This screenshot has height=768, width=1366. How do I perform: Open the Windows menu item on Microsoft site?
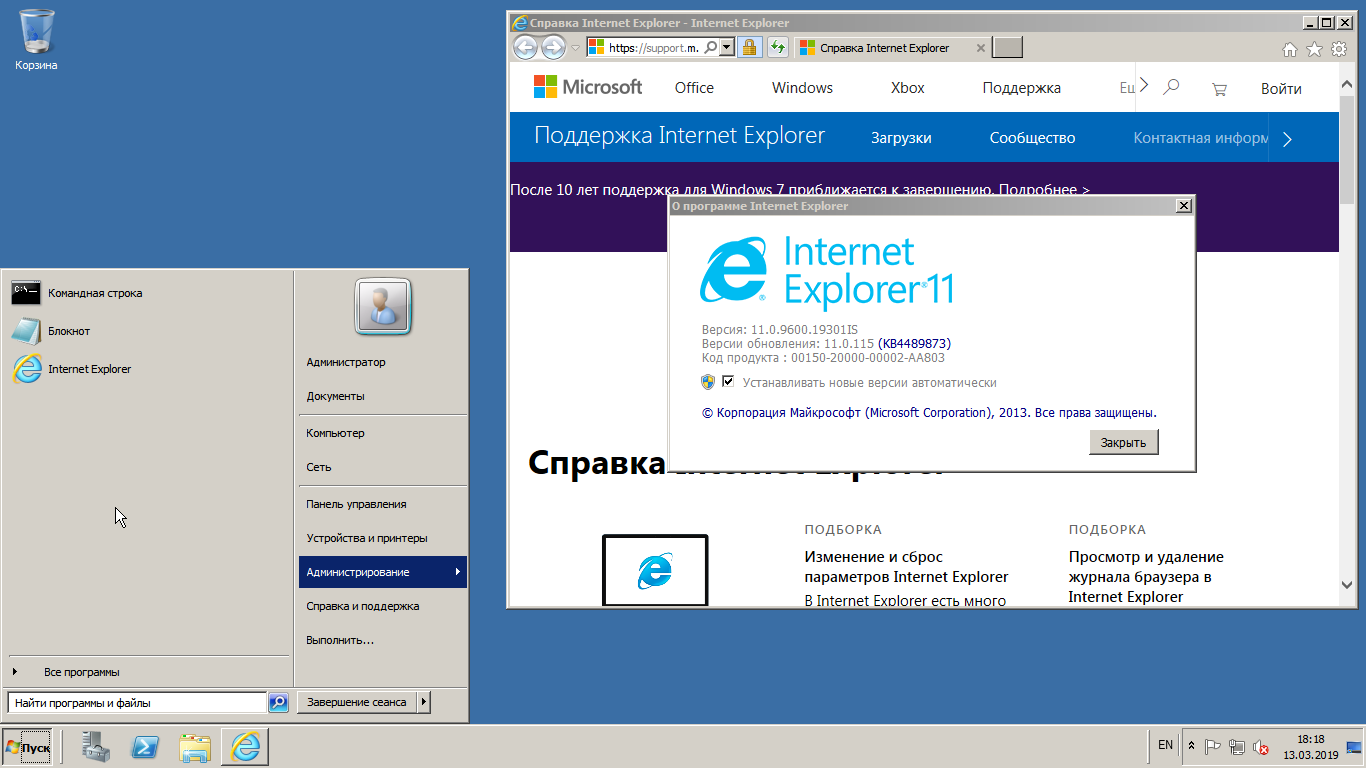point(802,88)
